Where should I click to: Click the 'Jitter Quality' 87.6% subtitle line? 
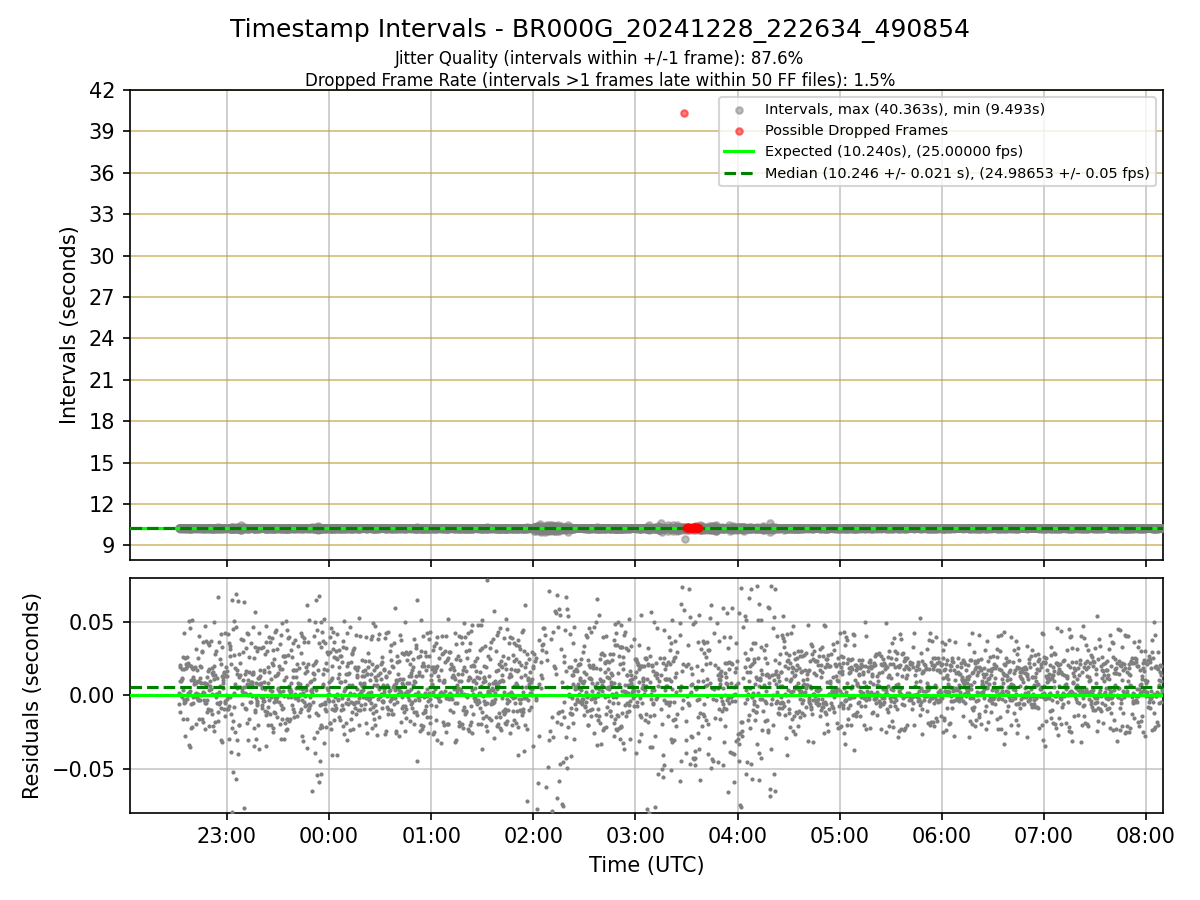[599, 58]
